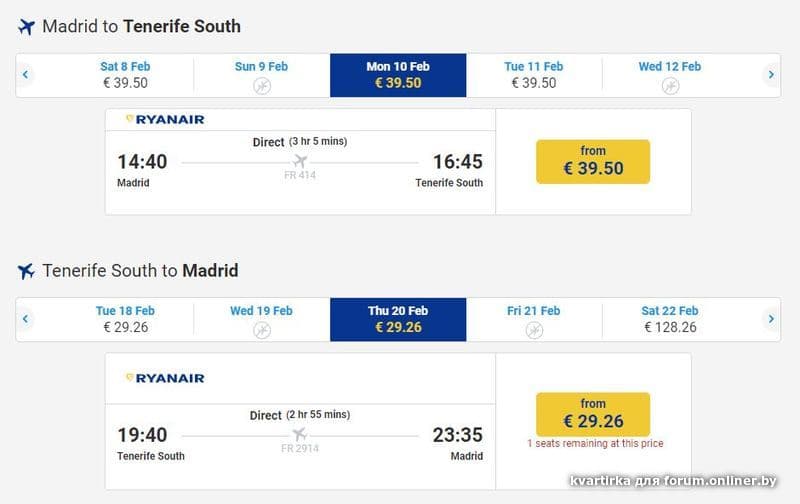Image resolution: width=800 pixels, height=504 pixels.
Task: Show earlier outbound dates with left arrow
Action: tap(26, 75)
